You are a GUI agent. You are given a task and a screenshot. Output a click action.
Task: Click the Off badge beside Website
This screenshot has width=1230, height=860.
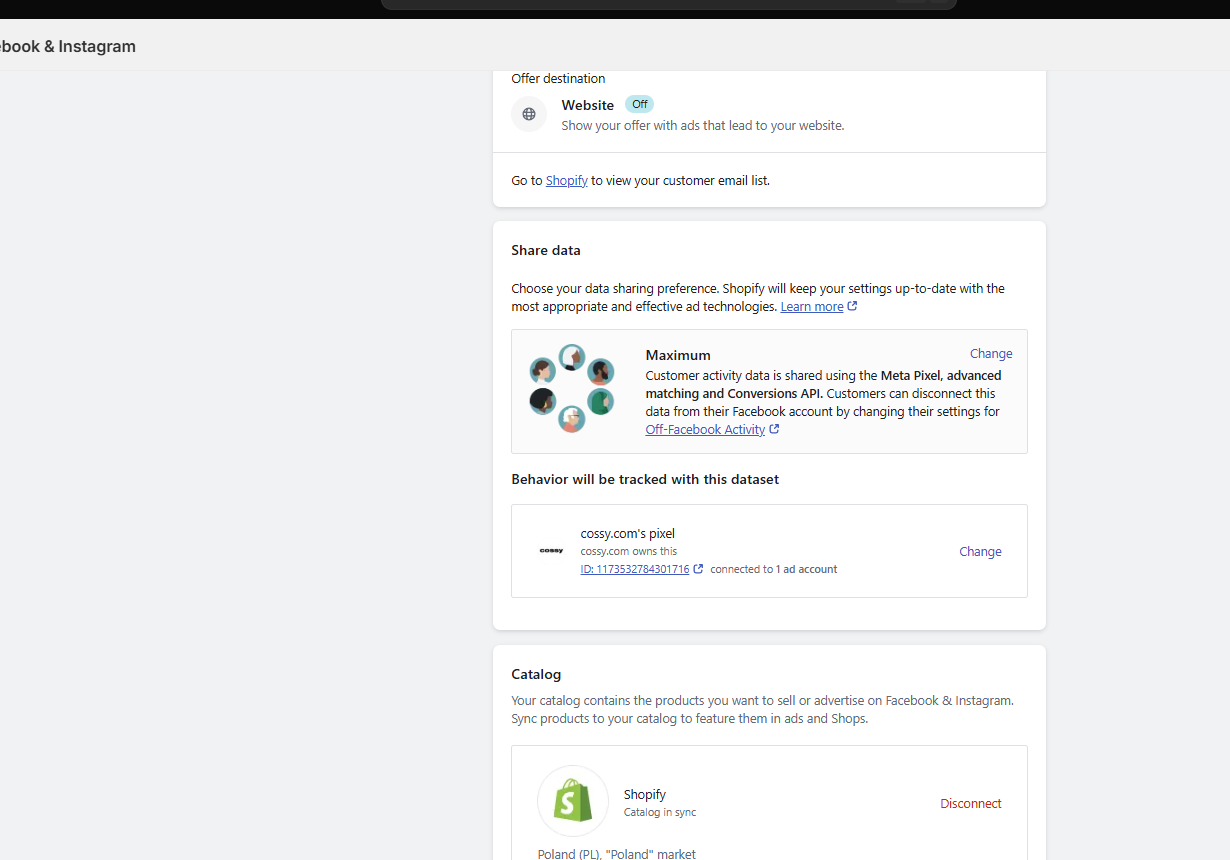pos(640,104)
